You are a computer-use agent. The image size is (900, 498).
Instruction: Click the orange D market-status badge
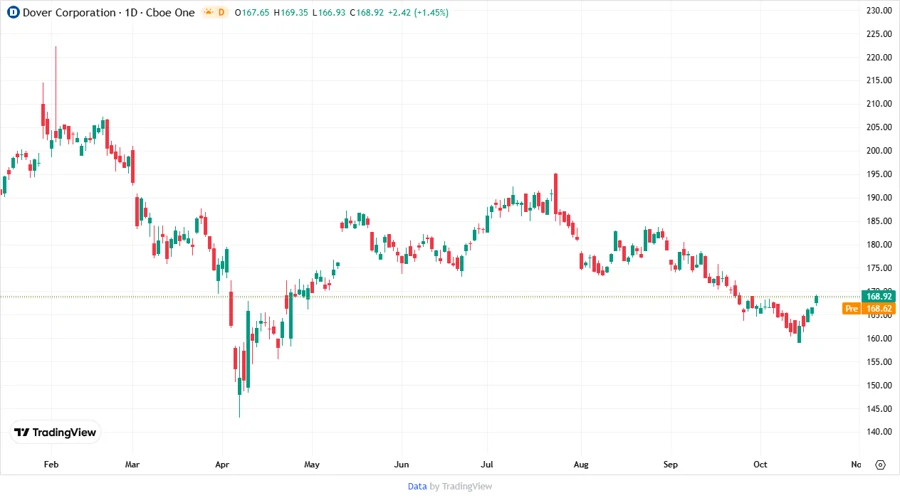tap(215, 12)
